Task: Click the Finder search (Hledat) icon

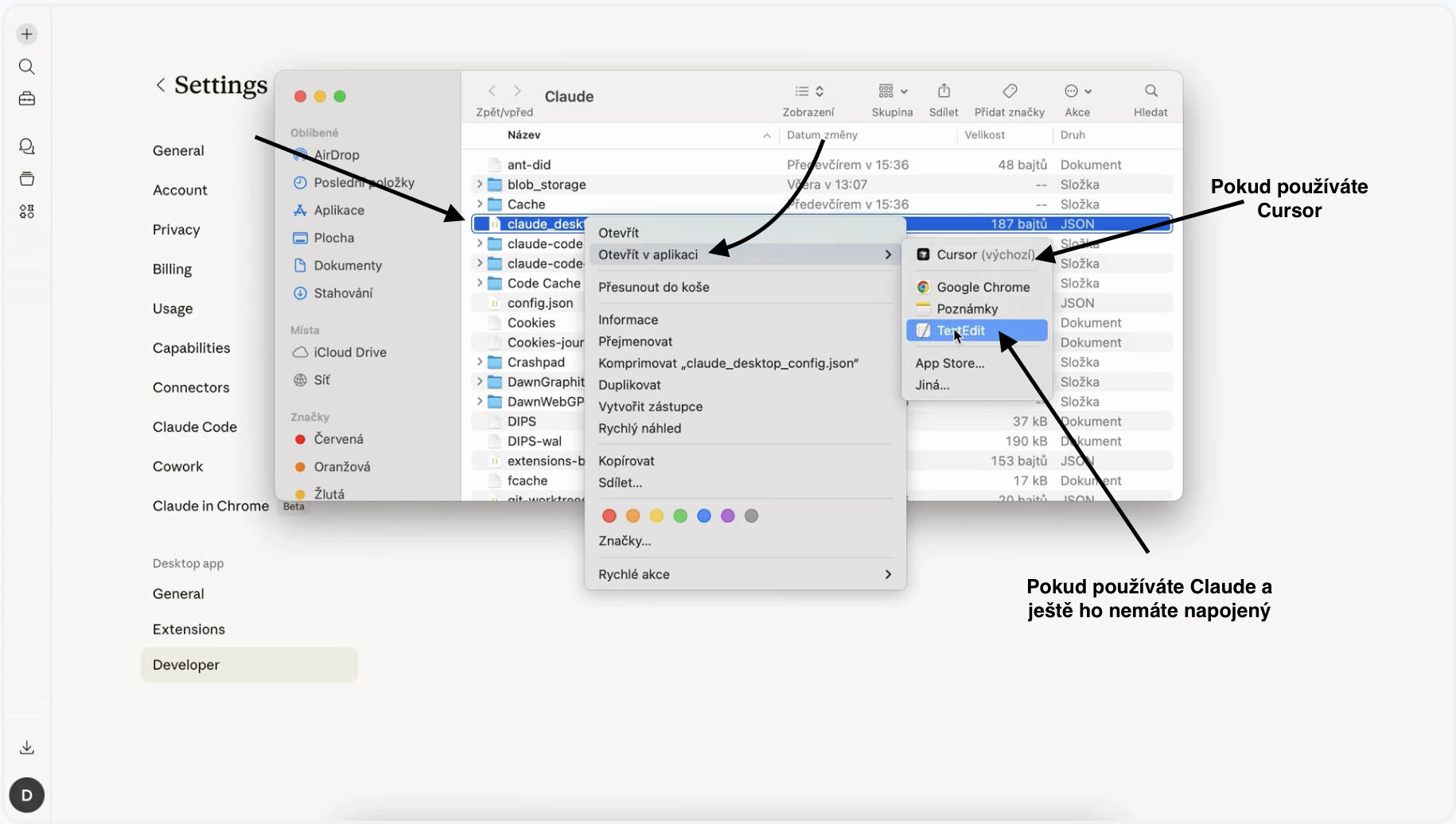Action: coord(1150,91)
